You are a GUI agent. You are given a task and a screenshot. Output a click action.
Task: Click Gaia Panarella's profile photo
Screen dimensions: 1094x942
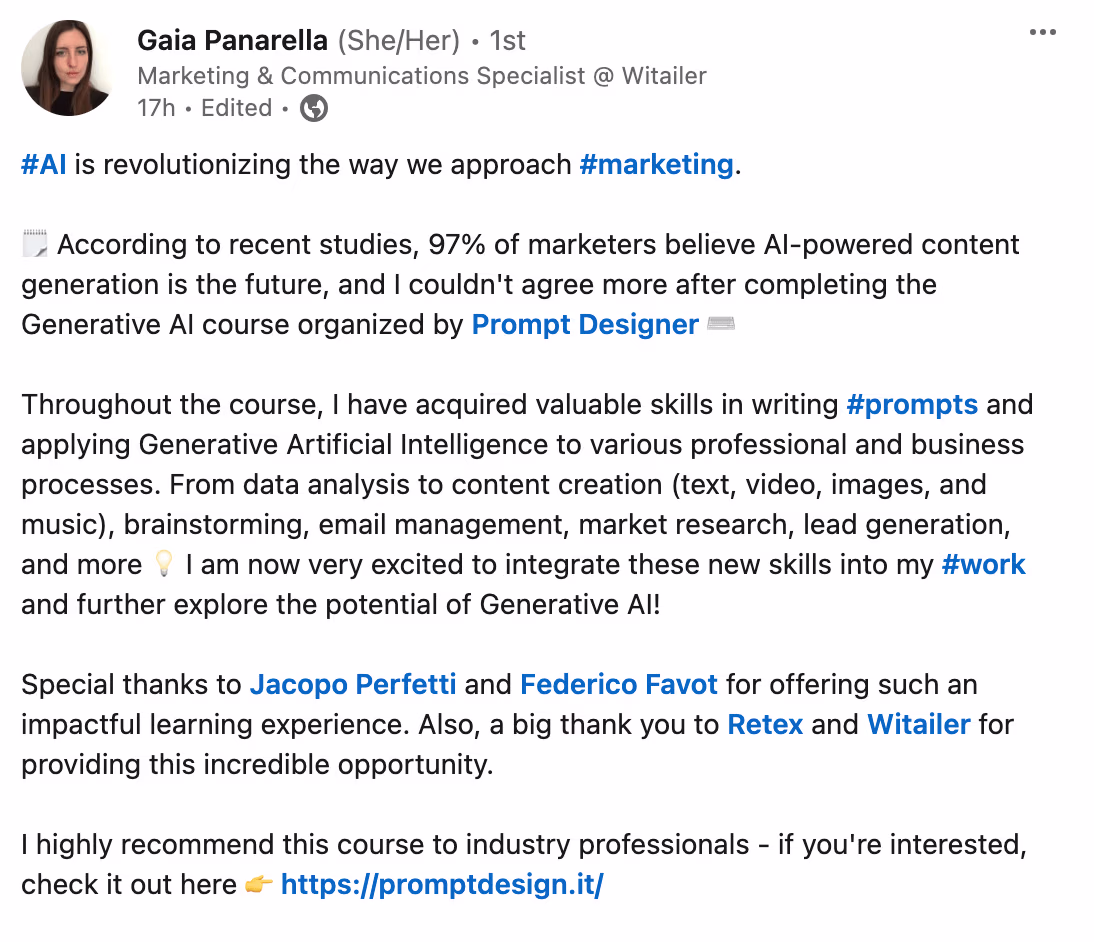(68, 68)
